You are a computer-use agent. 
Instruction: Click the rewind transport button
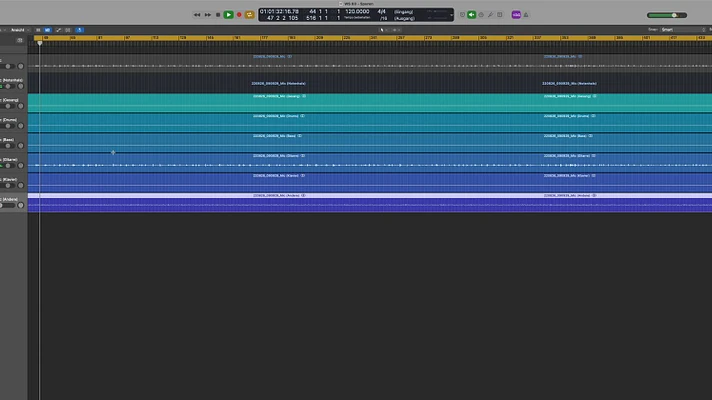click(197, 15)
